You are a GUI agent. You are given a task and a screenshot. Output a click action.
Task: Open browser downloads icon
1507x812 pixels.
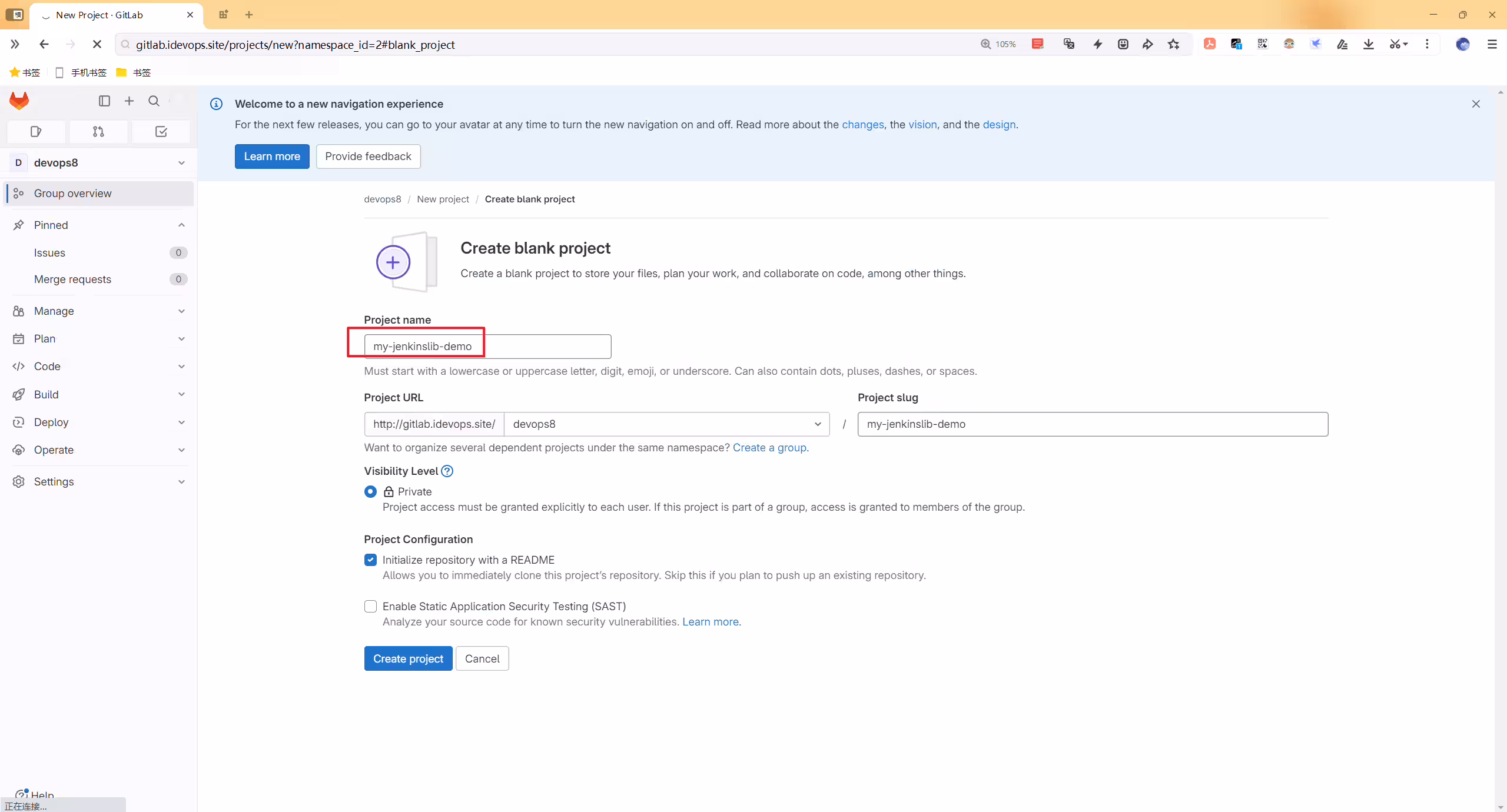tap(1369, 44)
